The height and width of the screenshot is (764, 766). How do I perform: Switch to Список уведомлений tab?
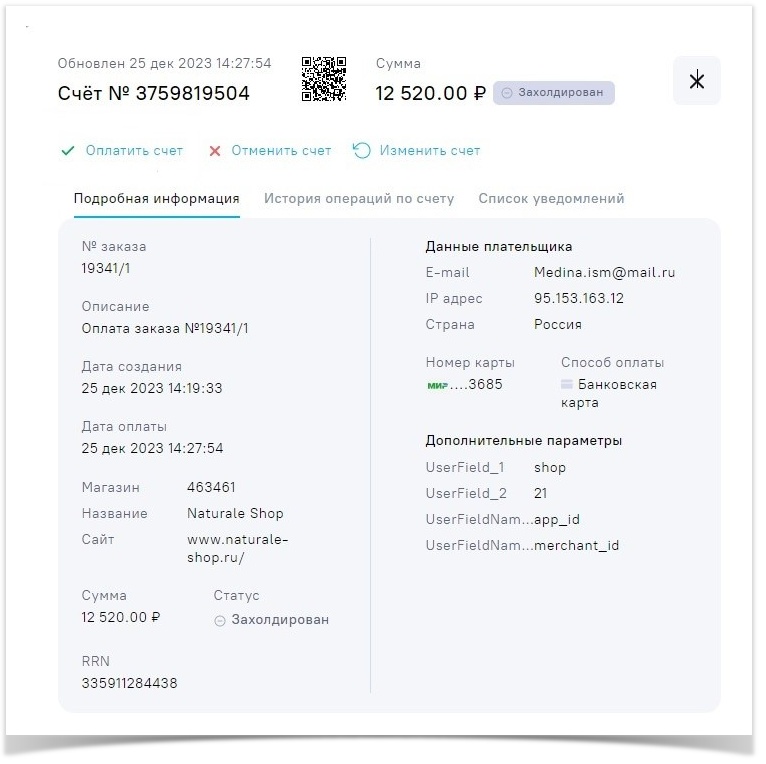[x=551, y=198]
